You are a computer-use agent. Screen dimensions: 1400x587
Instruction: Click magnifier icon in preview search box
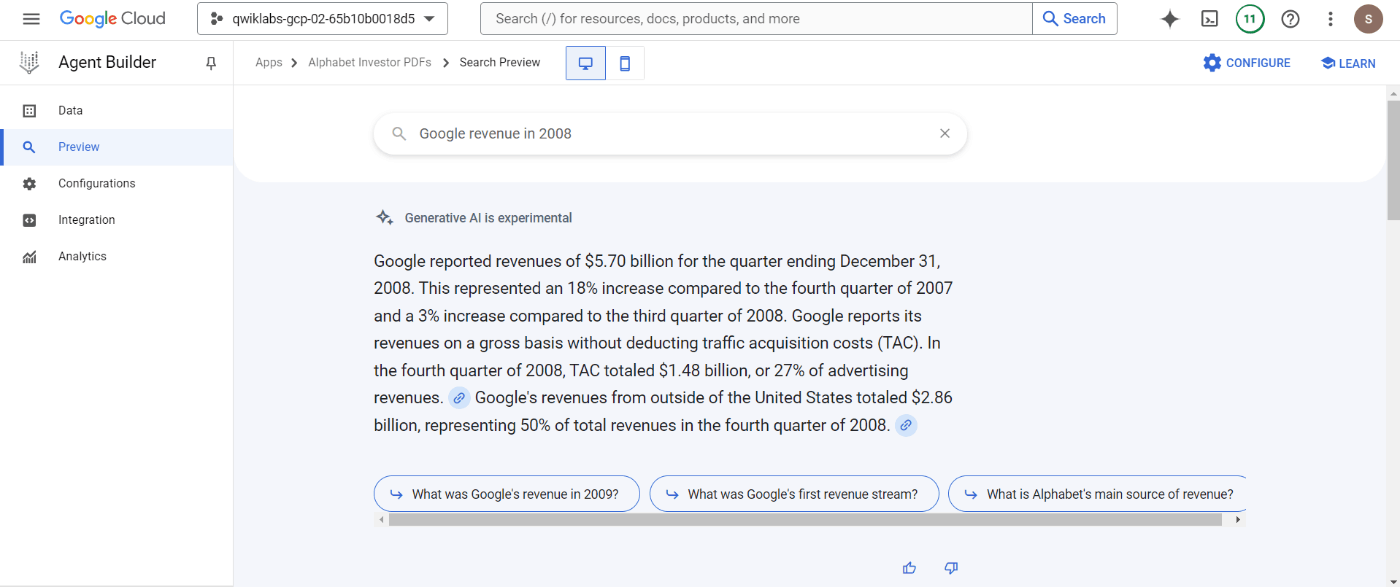click(398, 134)
